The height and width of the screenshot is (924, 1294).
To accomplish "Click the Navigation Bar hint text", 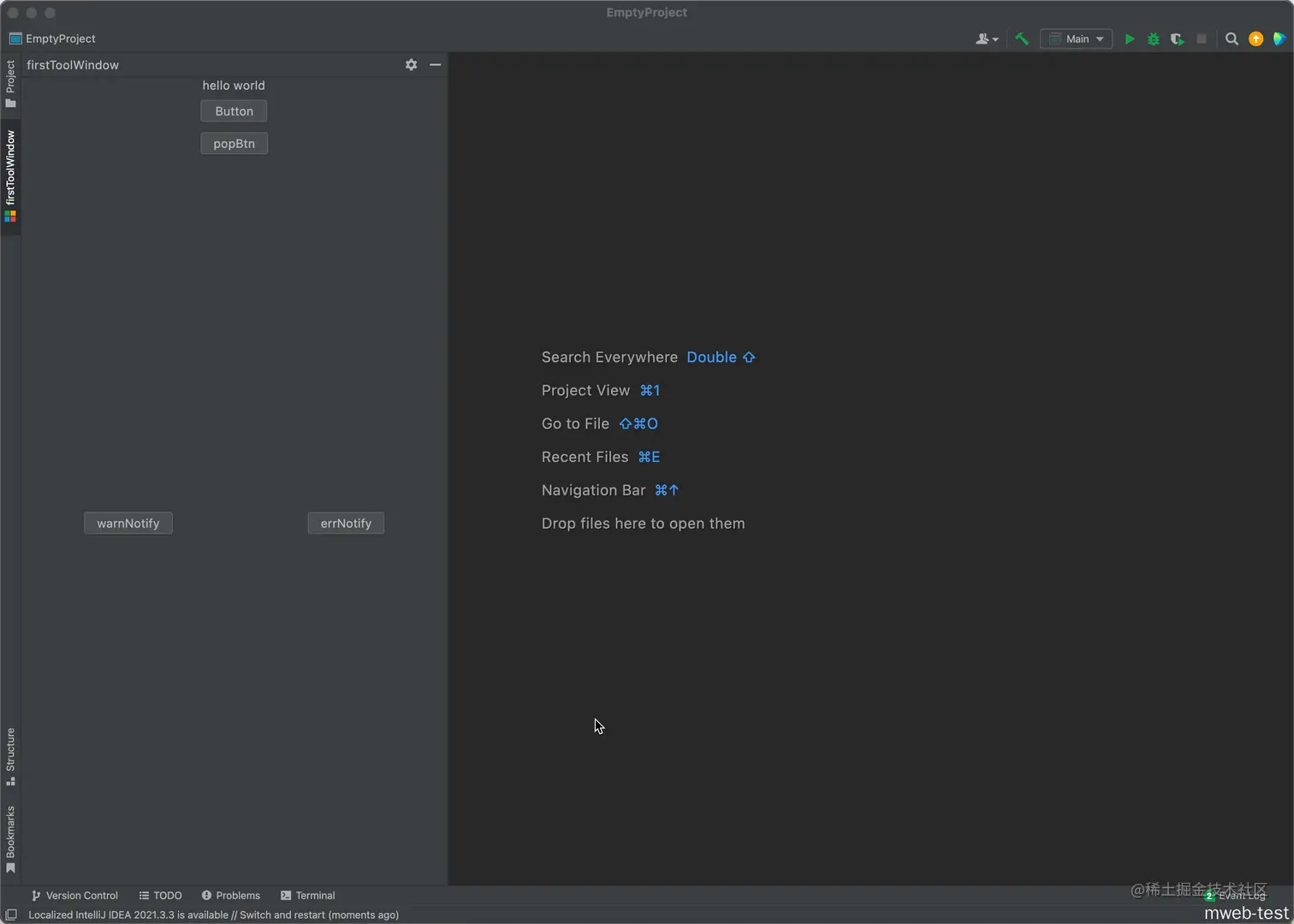I will tap(593, 490).
